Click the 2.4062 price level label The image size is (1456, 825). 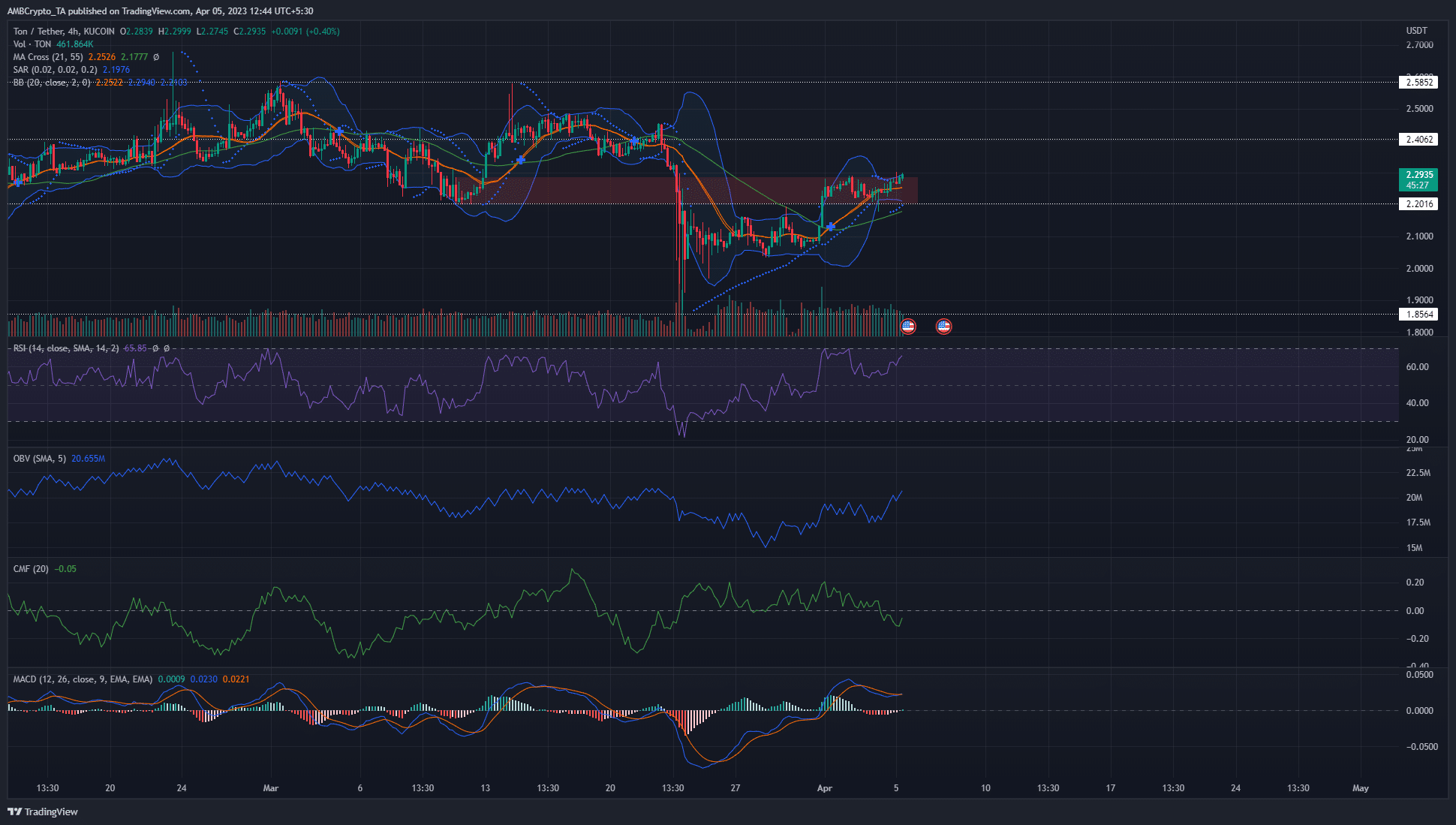pyautogui.click(x=1418, y=140)
